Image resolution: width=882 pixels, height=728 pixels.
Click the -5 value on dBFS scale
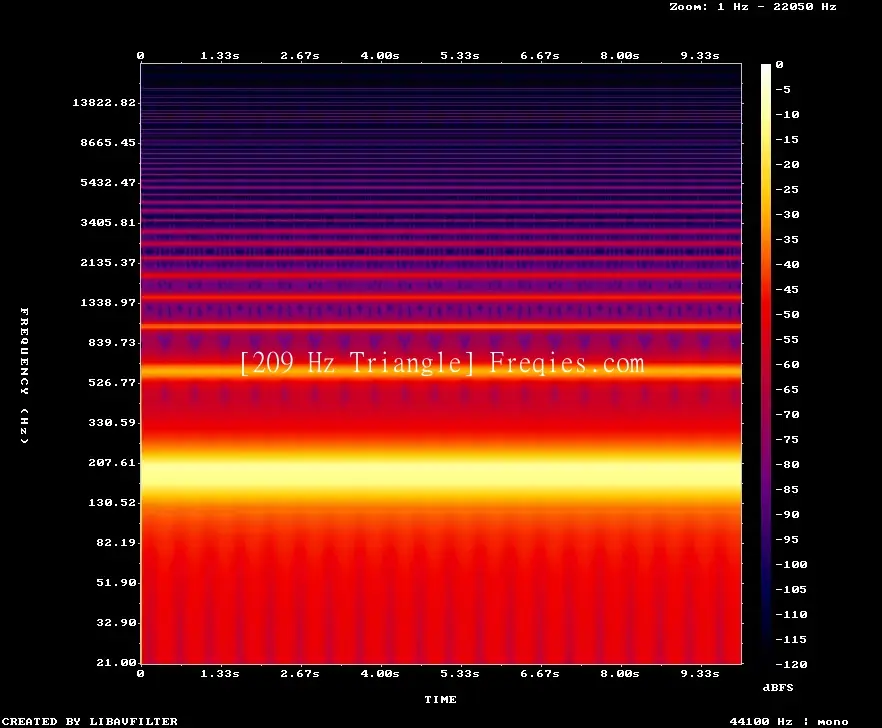(x=783, y=89)
